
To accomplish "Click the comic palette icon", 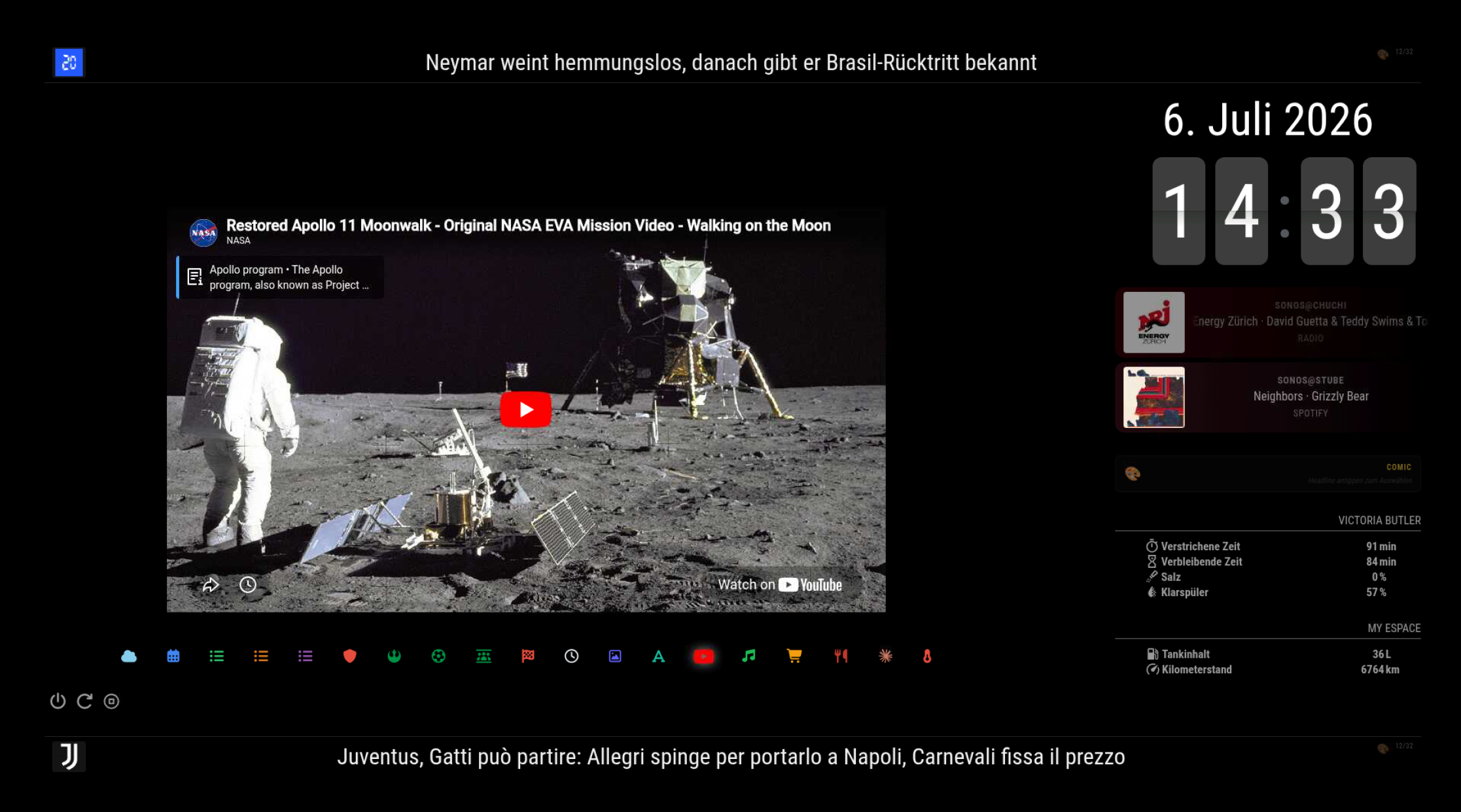I will [x=1133, y=474].
